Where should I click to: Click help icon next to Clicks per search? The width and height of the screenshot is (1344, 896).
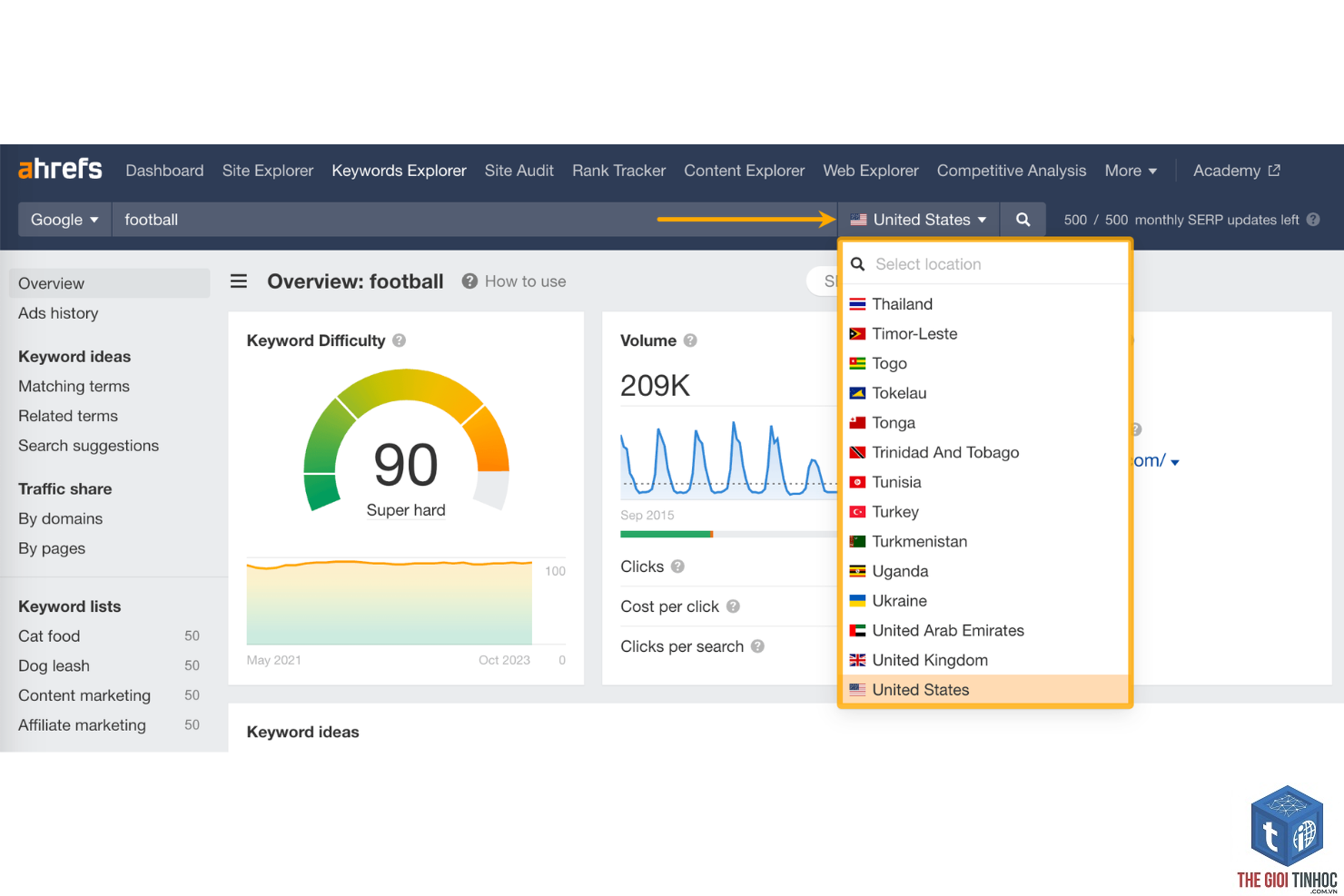click(x=757, y=646)
